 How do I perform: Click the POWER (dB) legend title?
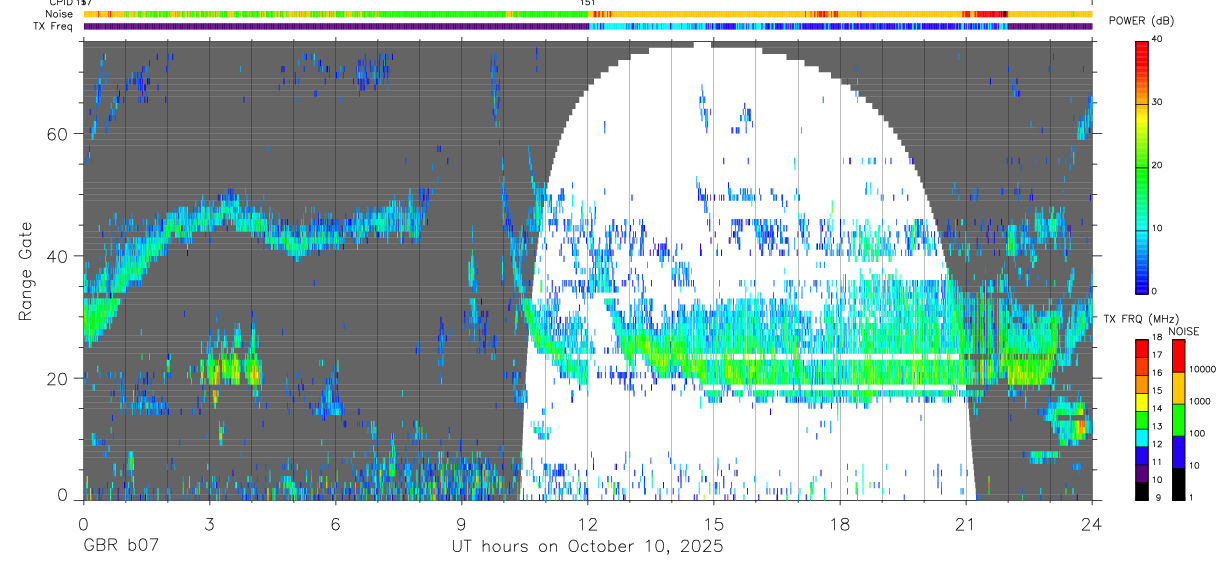coord(1141,21)
